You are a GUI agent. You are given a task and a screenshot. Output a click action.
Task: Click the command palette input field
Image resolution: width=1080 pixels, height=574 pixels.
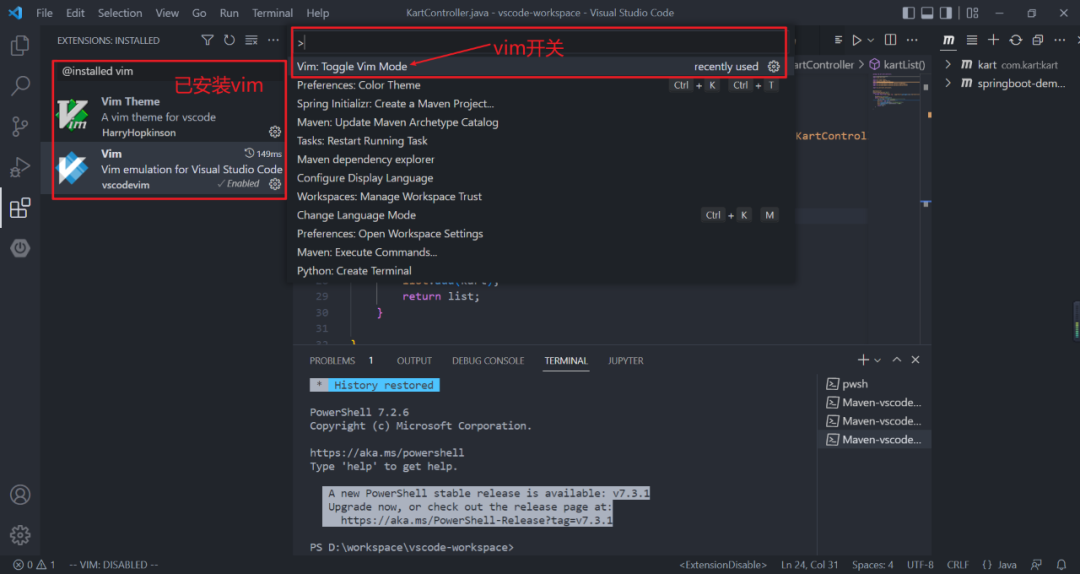(539, 42)
